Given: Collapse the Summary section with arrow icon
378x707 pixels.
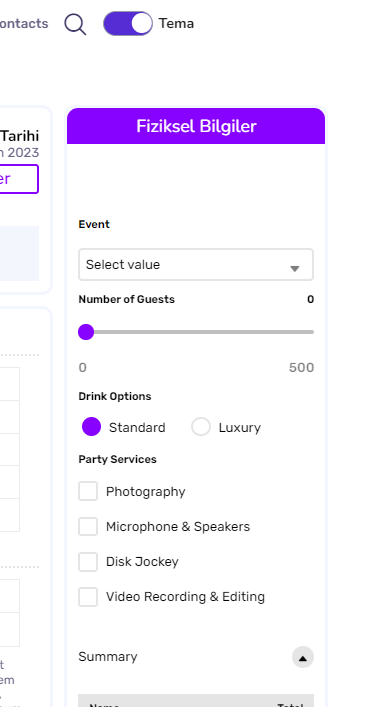Looking at the screenshot, I should click(x=303, y=657).
